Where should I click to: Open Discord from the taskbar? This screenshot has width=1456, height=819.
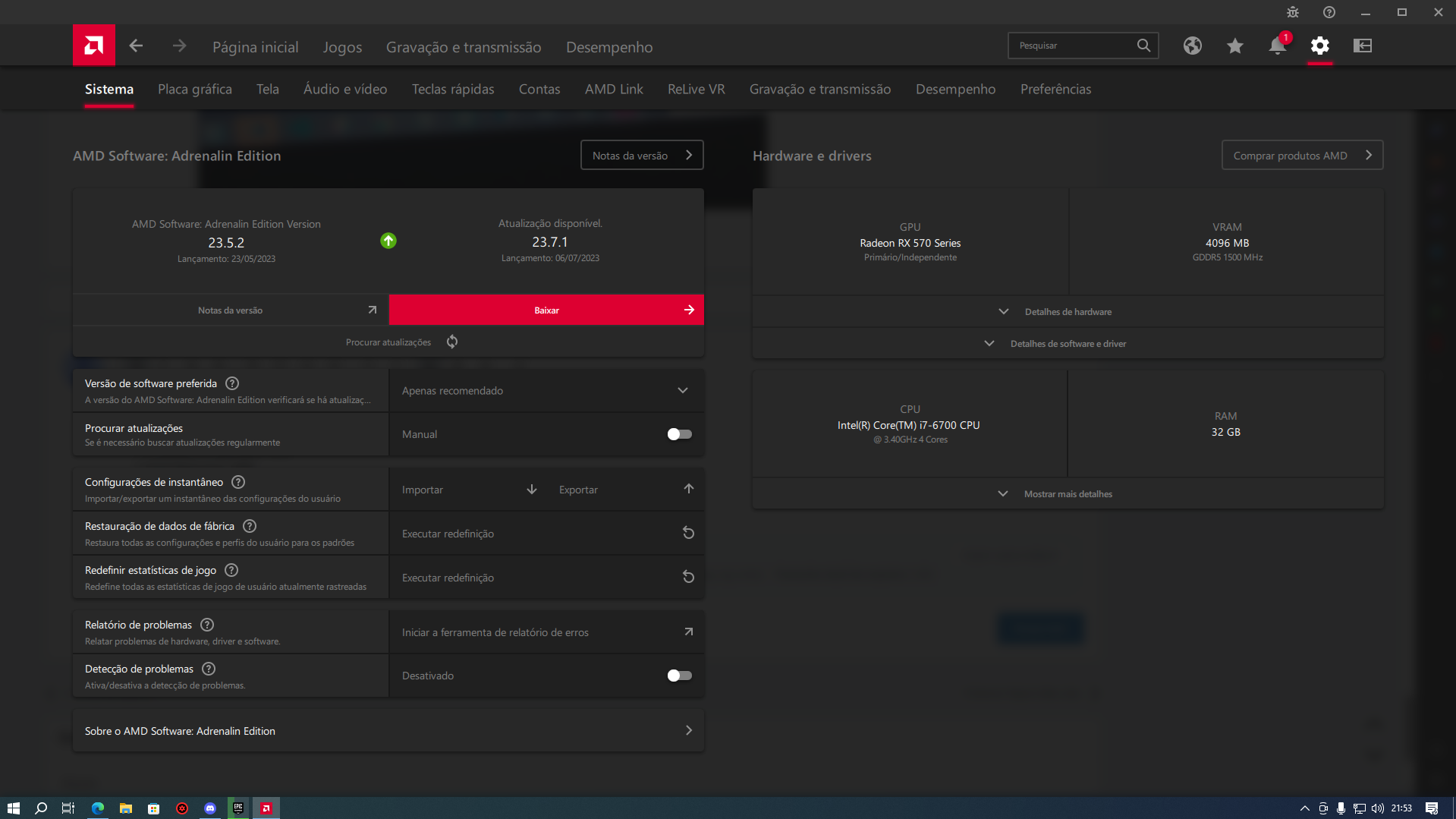click(x=210, y=808)
